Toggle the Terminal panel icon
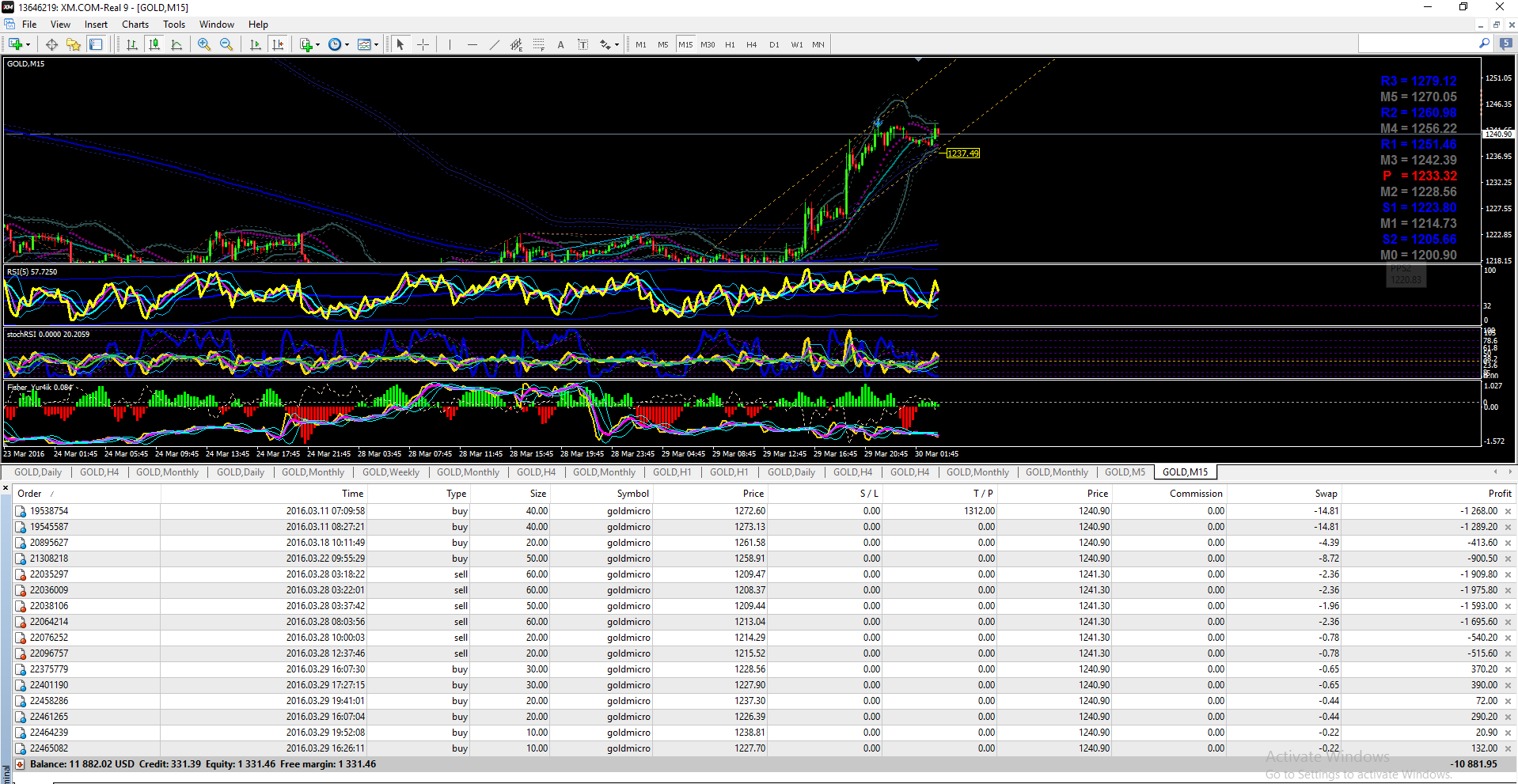The width and height of the screenshot is (1518, 784). point(96,44)
